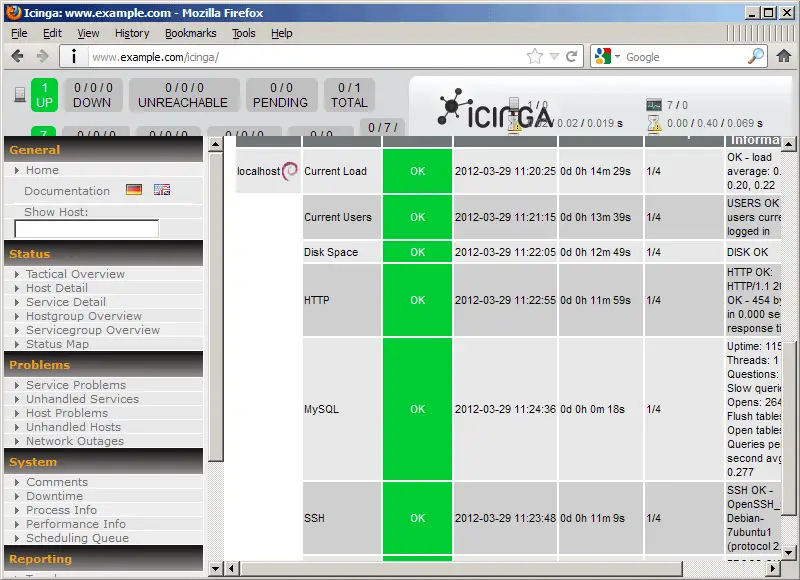Open Process Info

pos(61,510)
